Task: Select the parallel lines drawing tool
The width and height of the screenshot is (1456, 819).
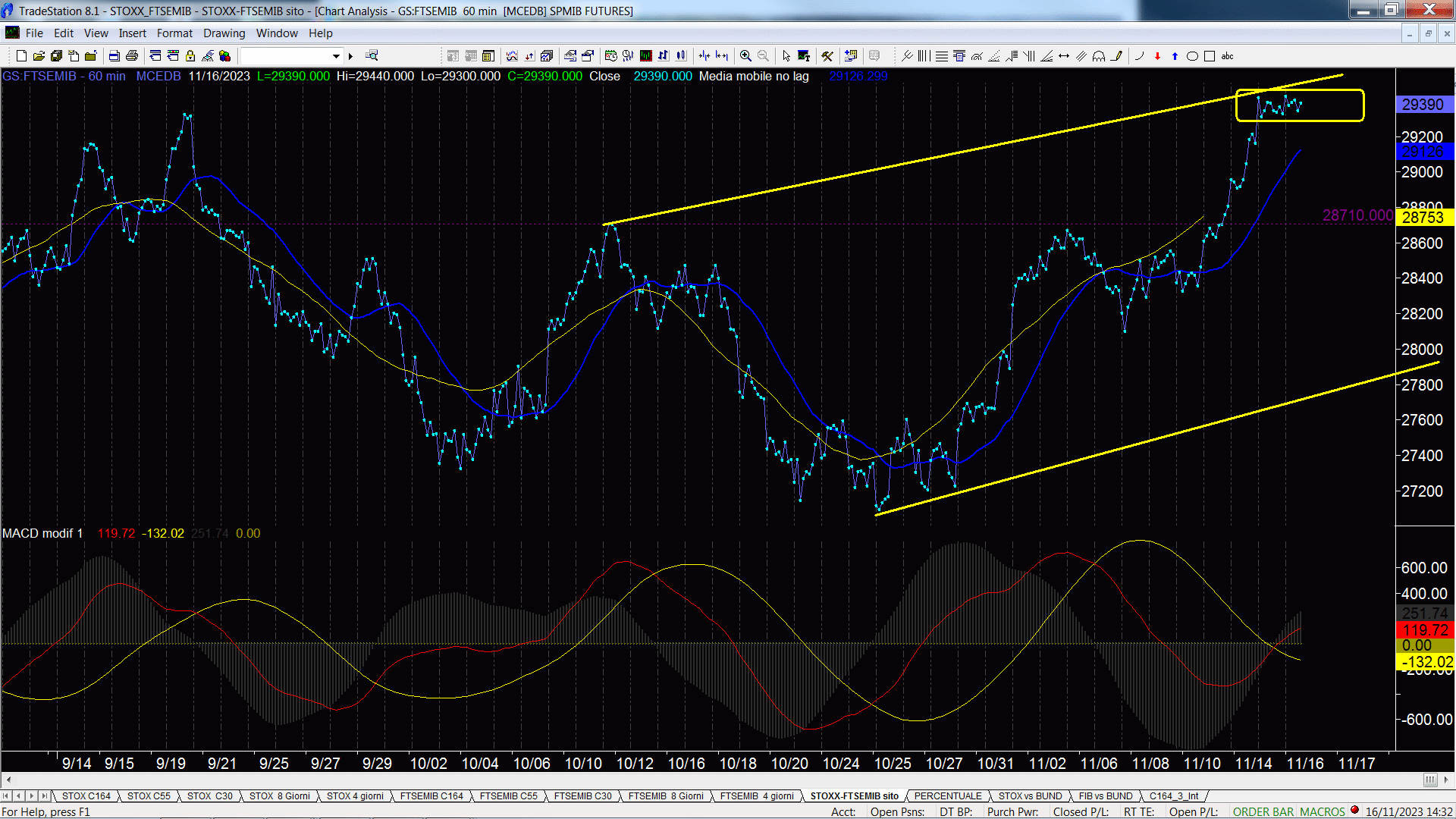Action: (1081, 56)
